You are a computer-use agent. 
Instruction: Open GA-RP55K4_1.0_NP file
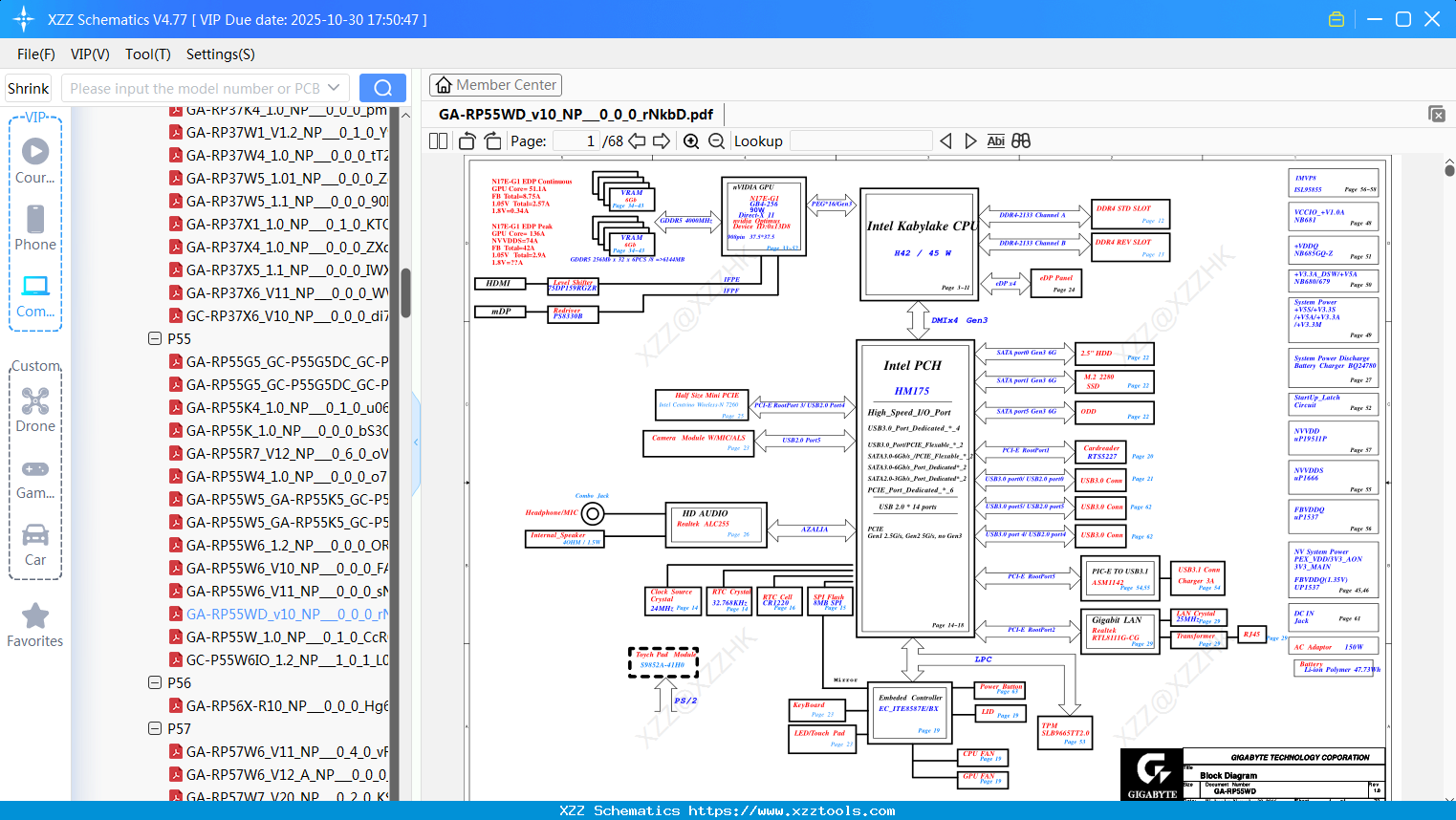coord(287,407)
